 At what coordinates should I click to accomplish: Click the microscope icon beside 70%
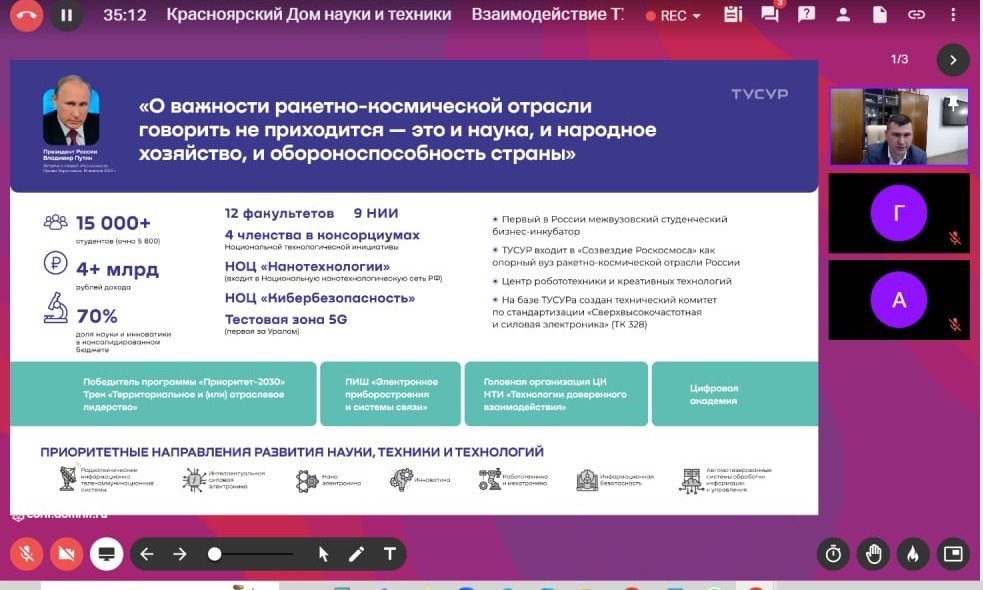coord(56,308)
